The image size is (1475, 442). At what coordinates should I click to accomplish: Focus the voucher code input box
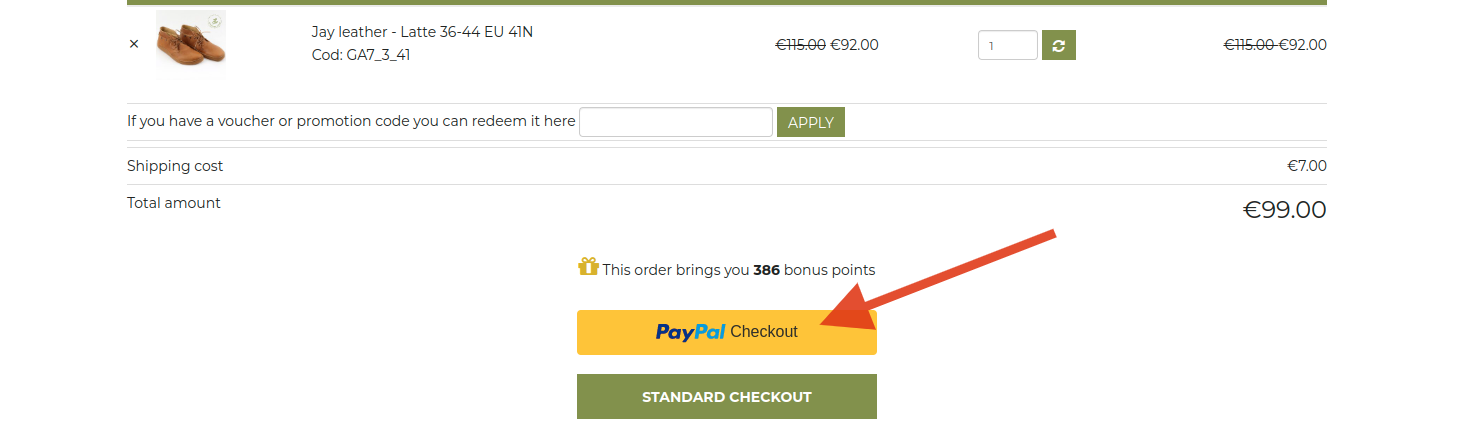(676, 122)
